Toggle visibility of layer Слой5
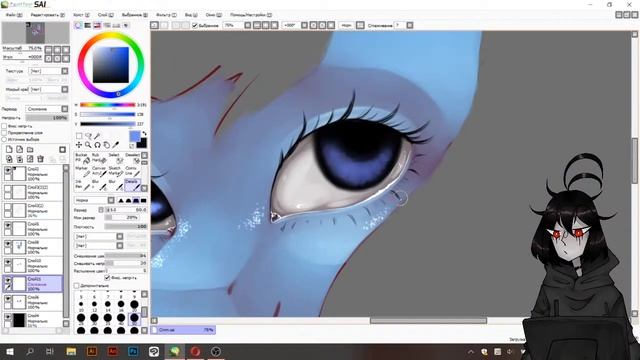Screen dimensions: 640x360 point(8,225)
